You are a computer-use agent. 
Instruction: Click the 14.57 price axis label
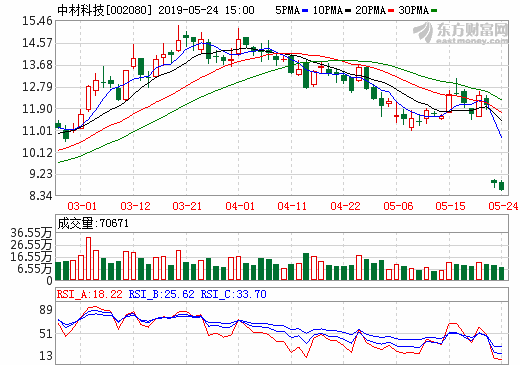(x=37, y=43)
